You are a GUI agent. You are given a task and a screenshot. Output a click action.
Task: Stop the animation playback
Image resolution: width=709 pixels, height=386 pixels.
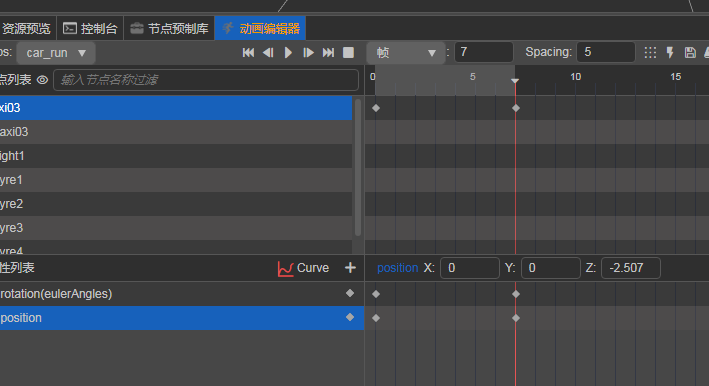coord(349,53)
